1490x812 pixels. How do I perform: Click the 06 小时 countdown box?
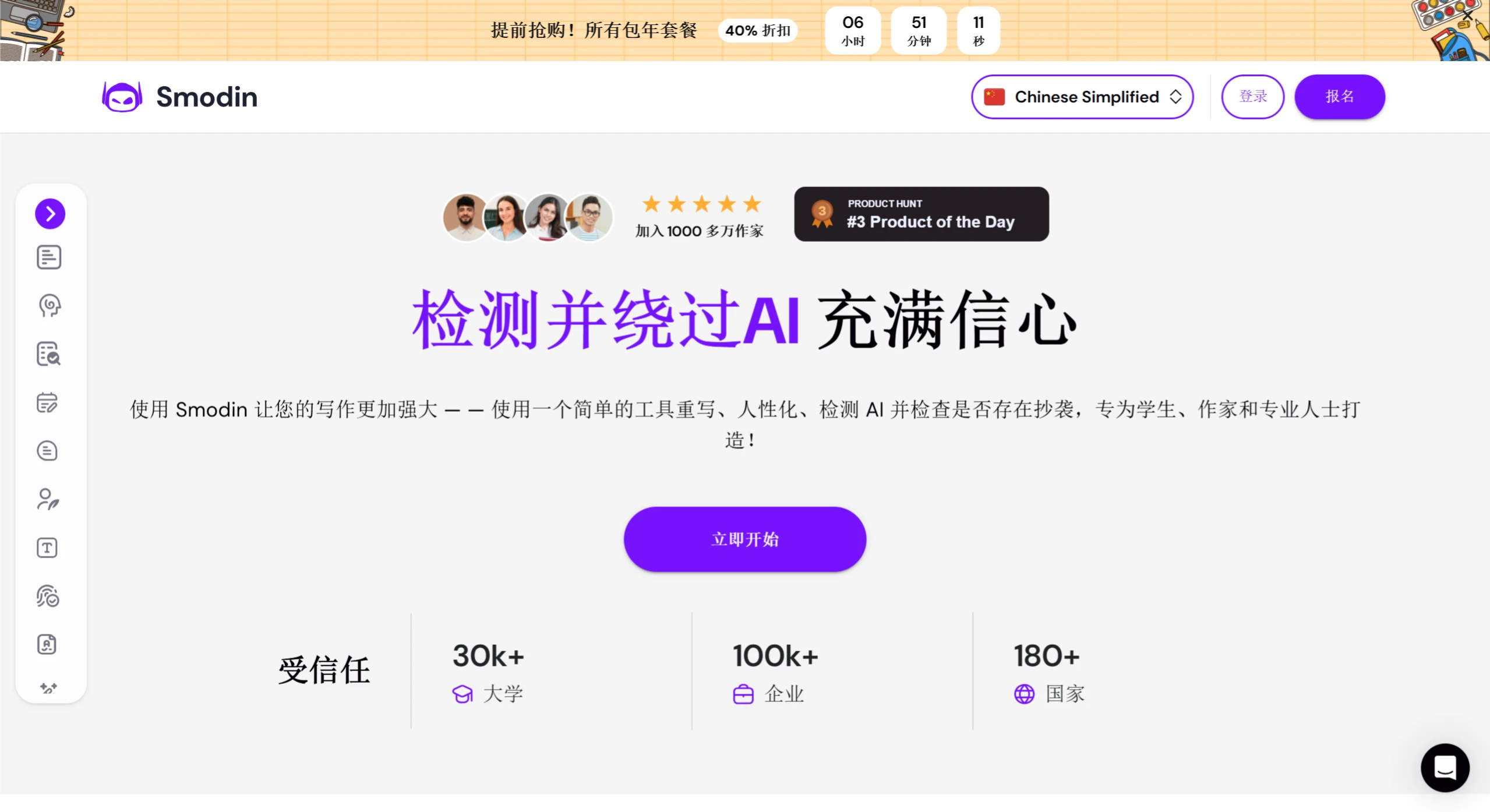pos(853,30)
